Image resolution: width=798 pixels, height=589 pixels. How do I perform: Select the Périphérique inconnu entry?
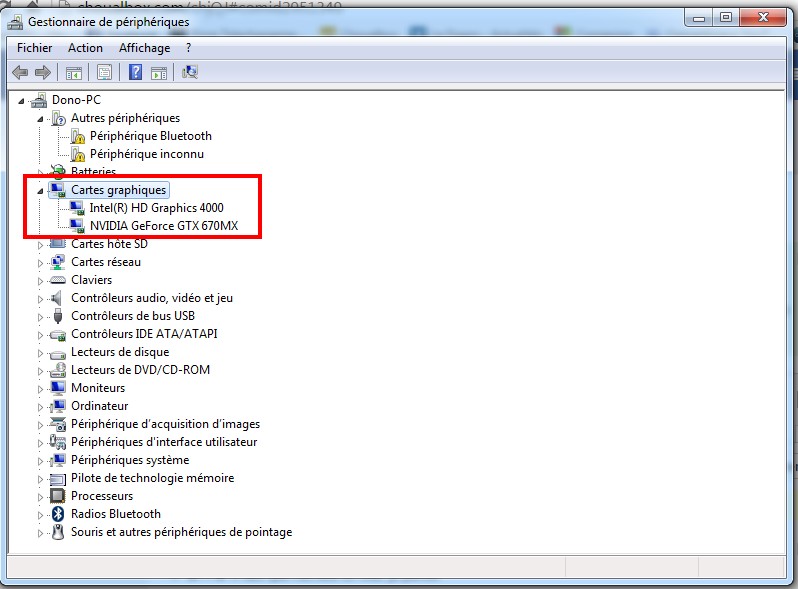pos(146,154)
